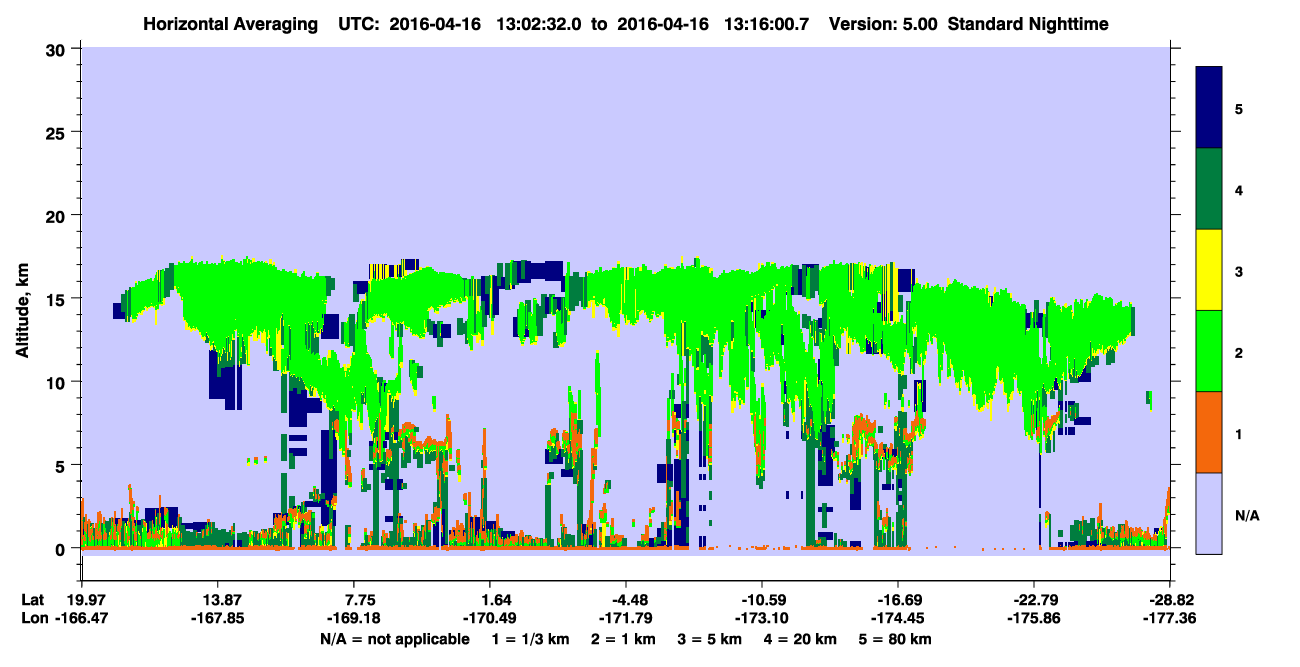Viewport: 1300px width, 667px height.
Task: Click longitude value -173.10
Action: point(762,619)
